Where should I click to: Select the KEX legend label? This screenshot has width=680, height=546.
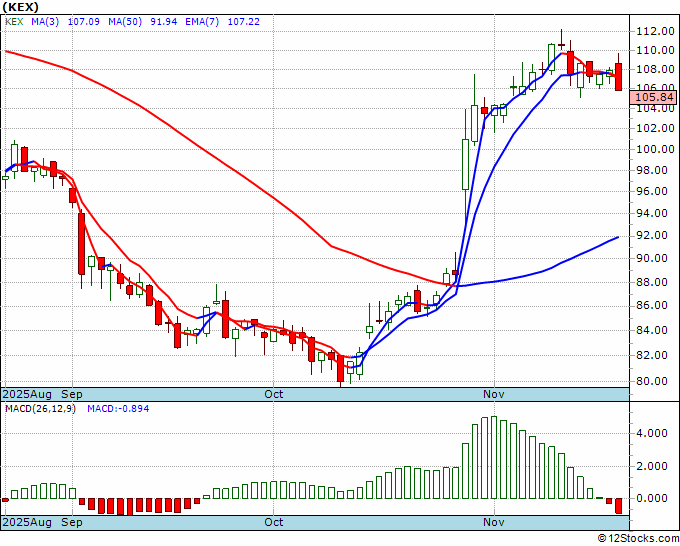coord(14,22)
